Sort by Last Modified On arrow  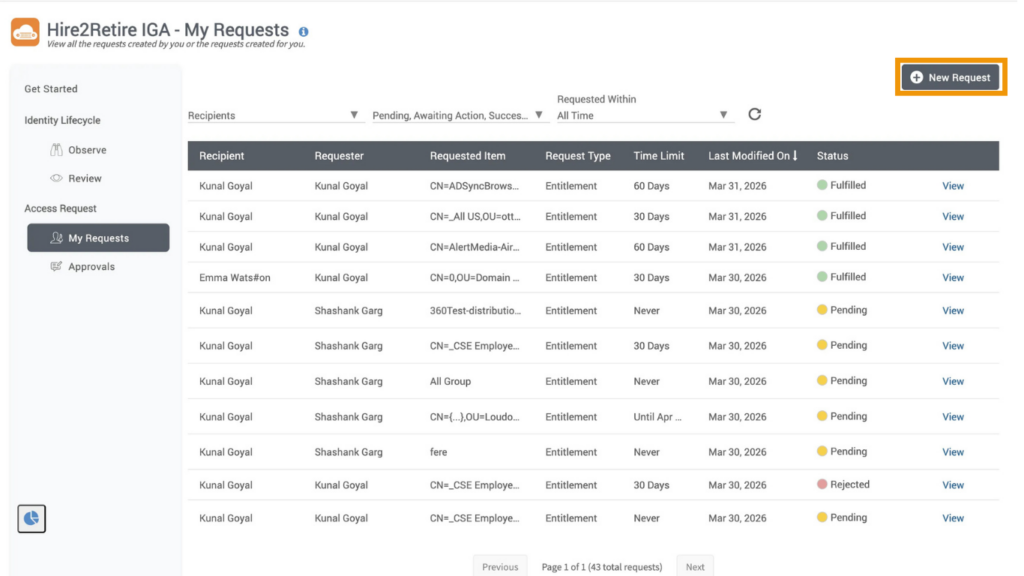click(795, 155)
